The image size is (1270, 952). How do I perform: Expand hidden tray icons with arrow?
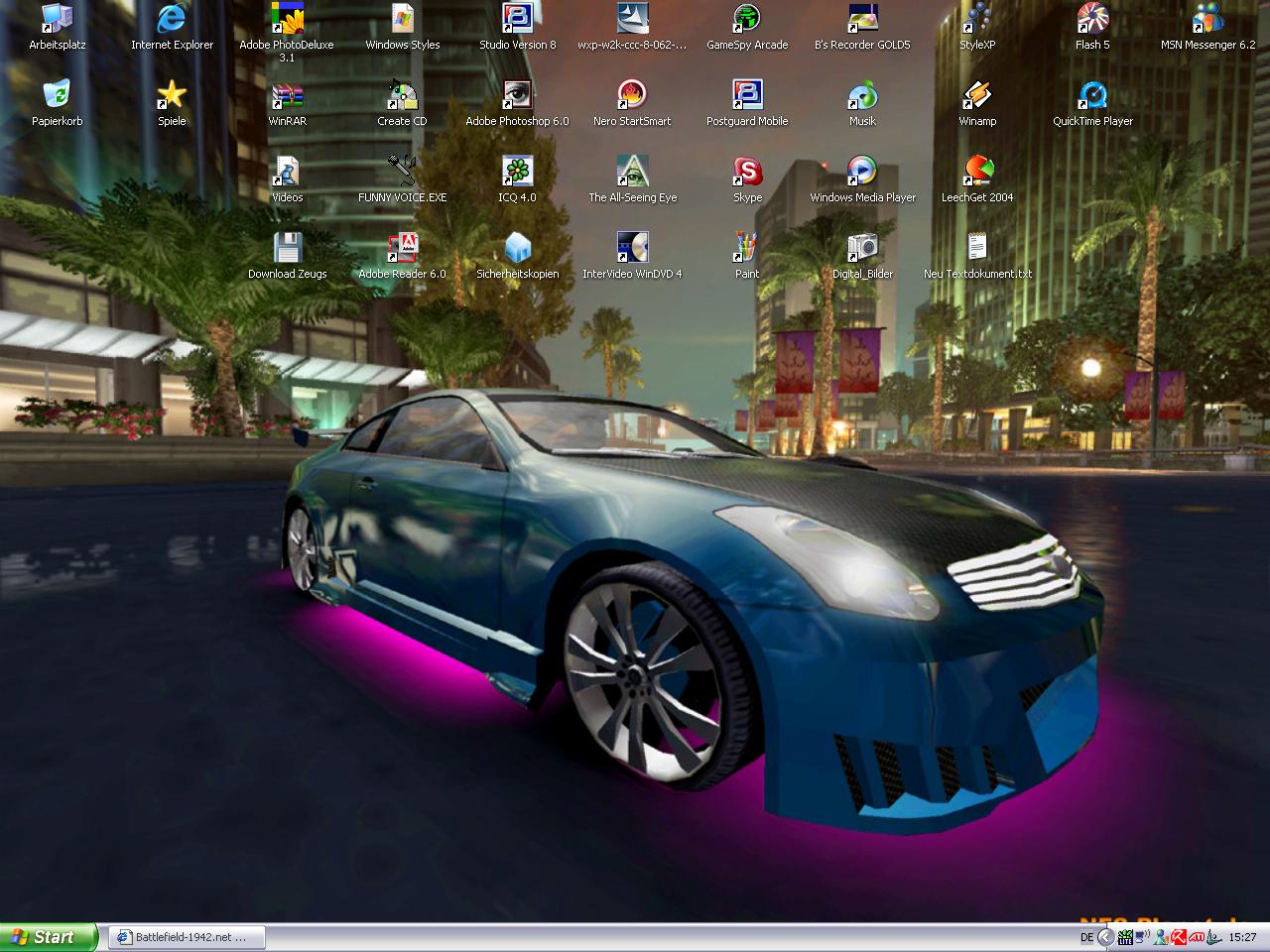click(x=1105, y=937)
